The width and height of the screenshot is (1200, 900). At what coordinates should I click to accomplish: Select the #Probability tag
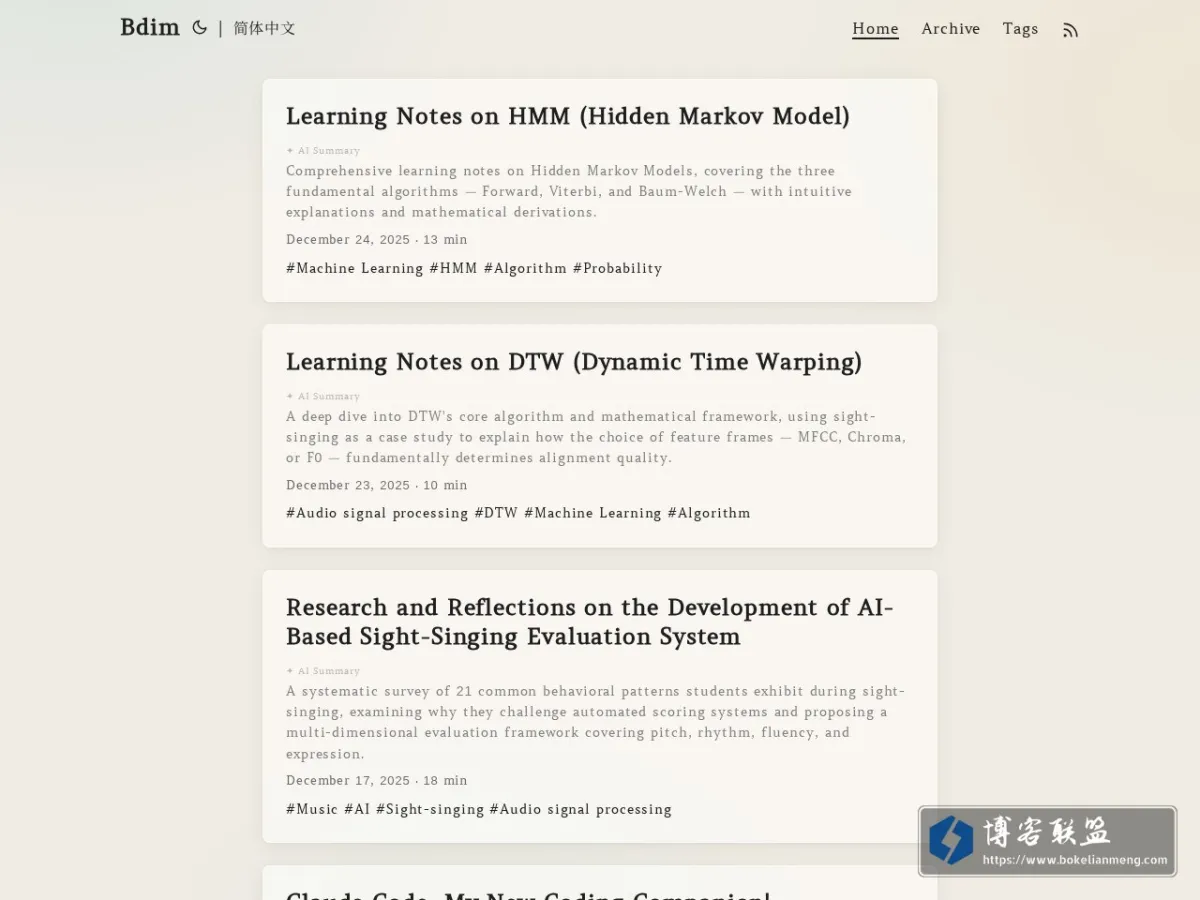(617, 268)
